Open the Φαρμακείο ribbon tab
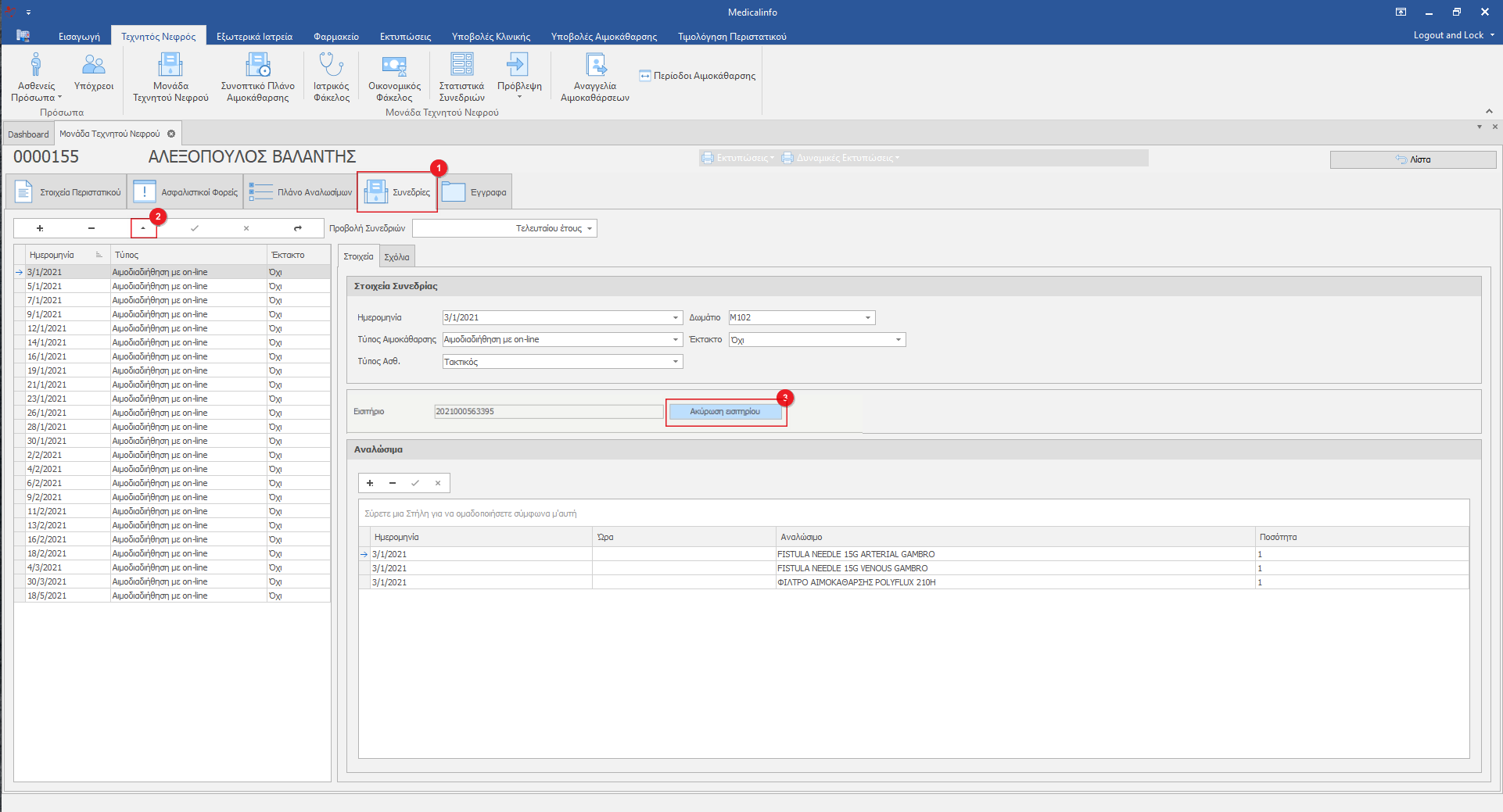1503x812 pixels. click(x=335, y=37)
